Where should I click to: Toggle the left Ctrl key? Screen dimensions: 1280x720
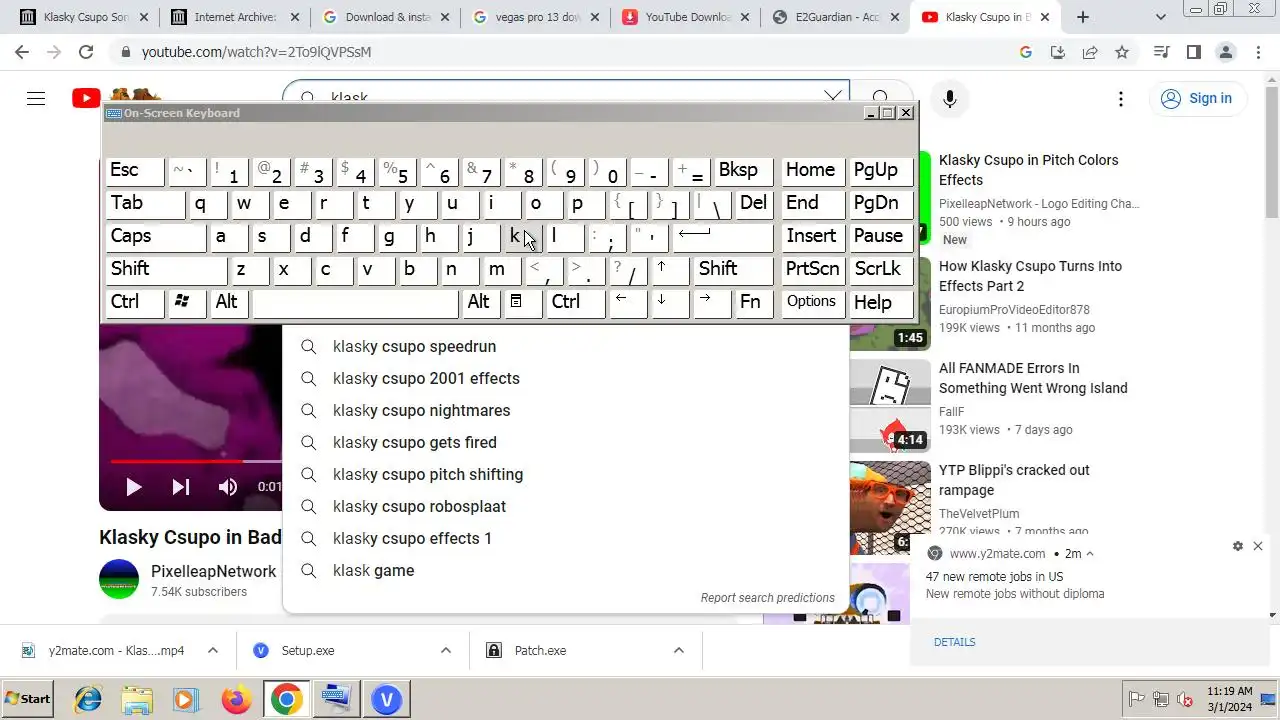[x=135, y=302]
